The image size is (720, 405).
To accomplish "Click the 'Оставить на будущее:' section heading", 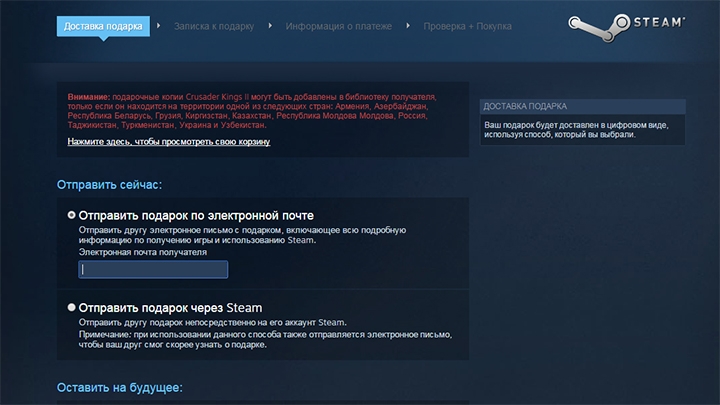I will point(120,387).
